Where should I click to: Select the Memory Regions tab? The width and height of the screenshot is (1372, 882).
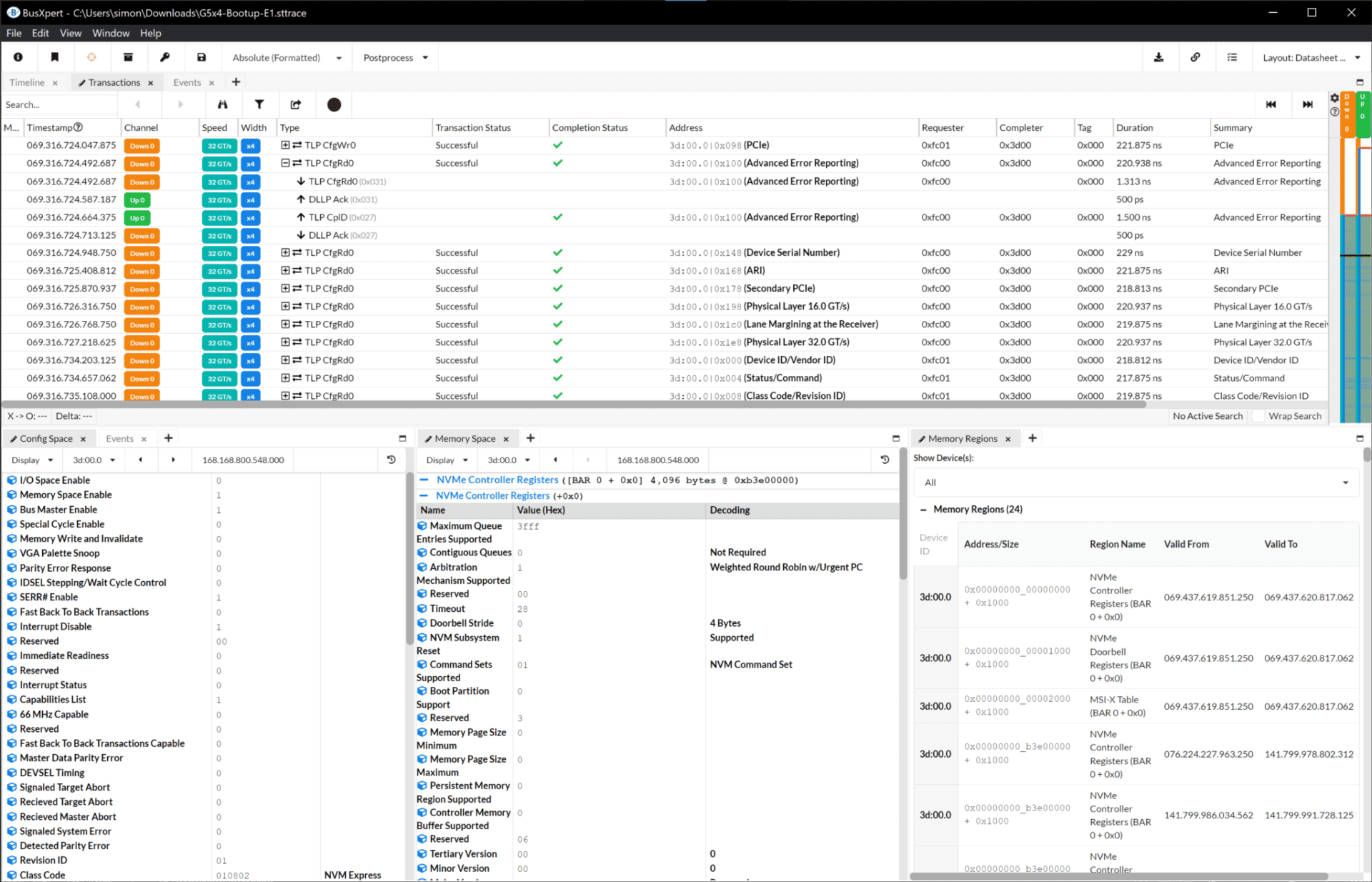[962, 438]
